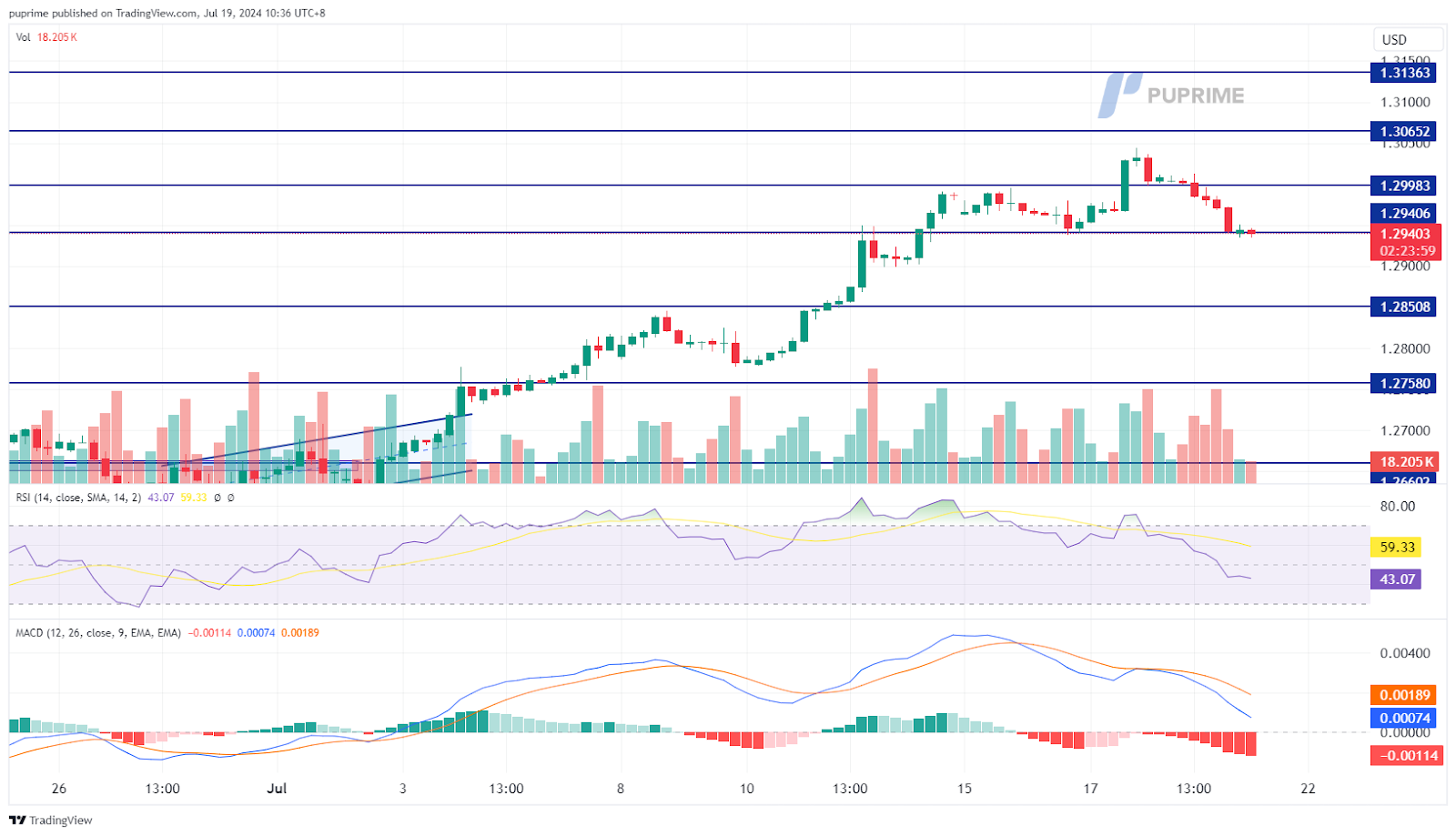The image size is (1456, 836).
Task: Click the date label 15 on time axis
Action: point(965,789)
